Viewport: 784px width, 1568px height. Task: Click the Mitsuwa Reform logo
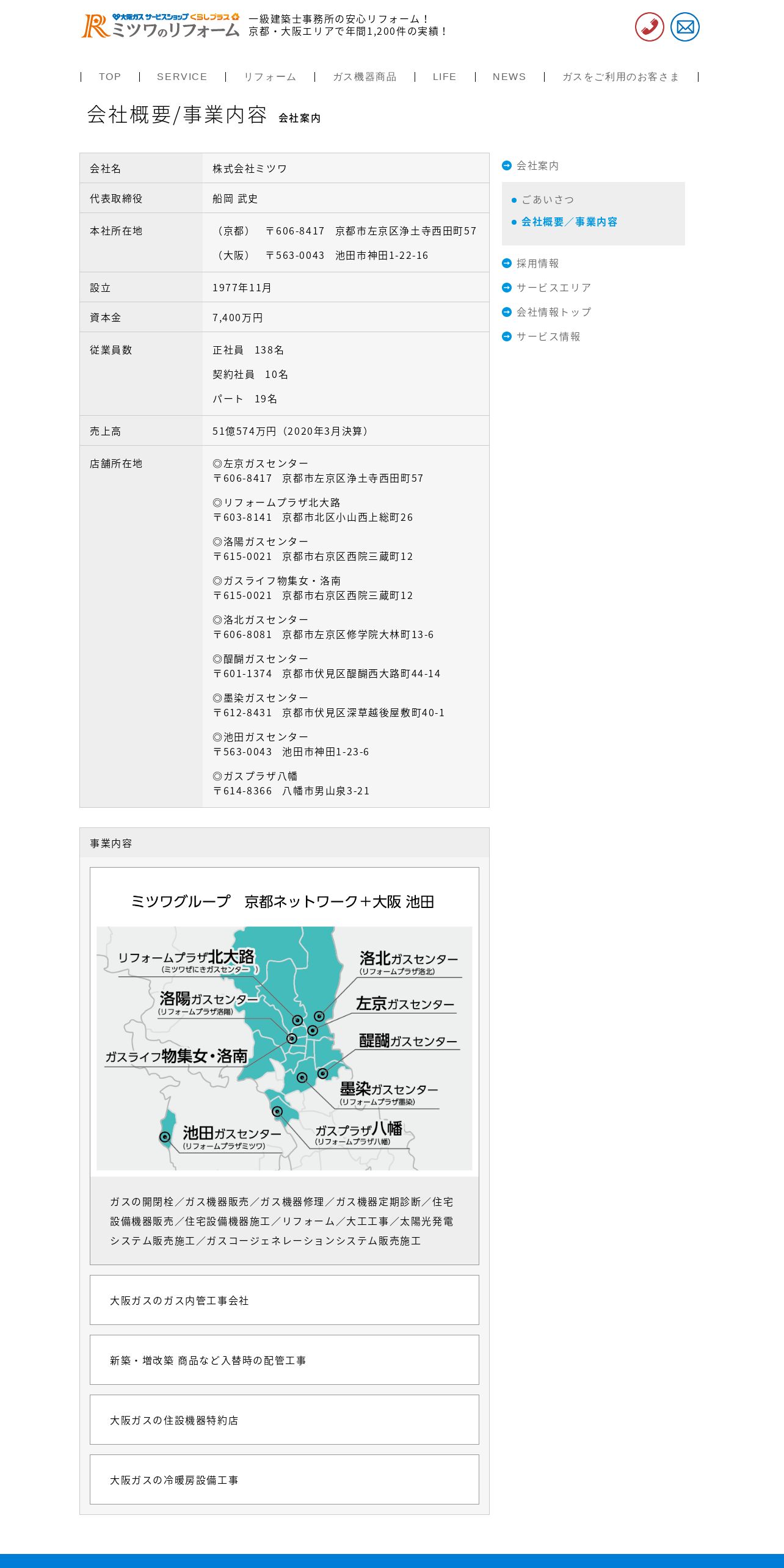pos(161,26)
